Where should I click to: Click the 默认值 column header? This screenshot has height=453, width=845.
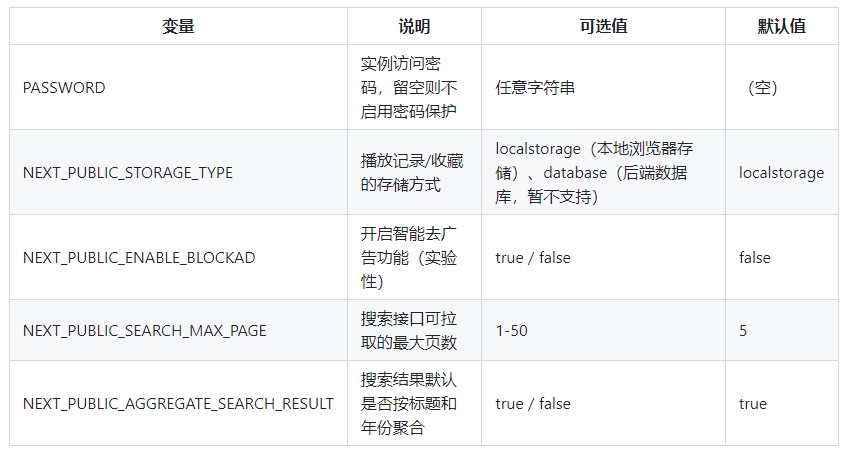click(x=781, y=27)
